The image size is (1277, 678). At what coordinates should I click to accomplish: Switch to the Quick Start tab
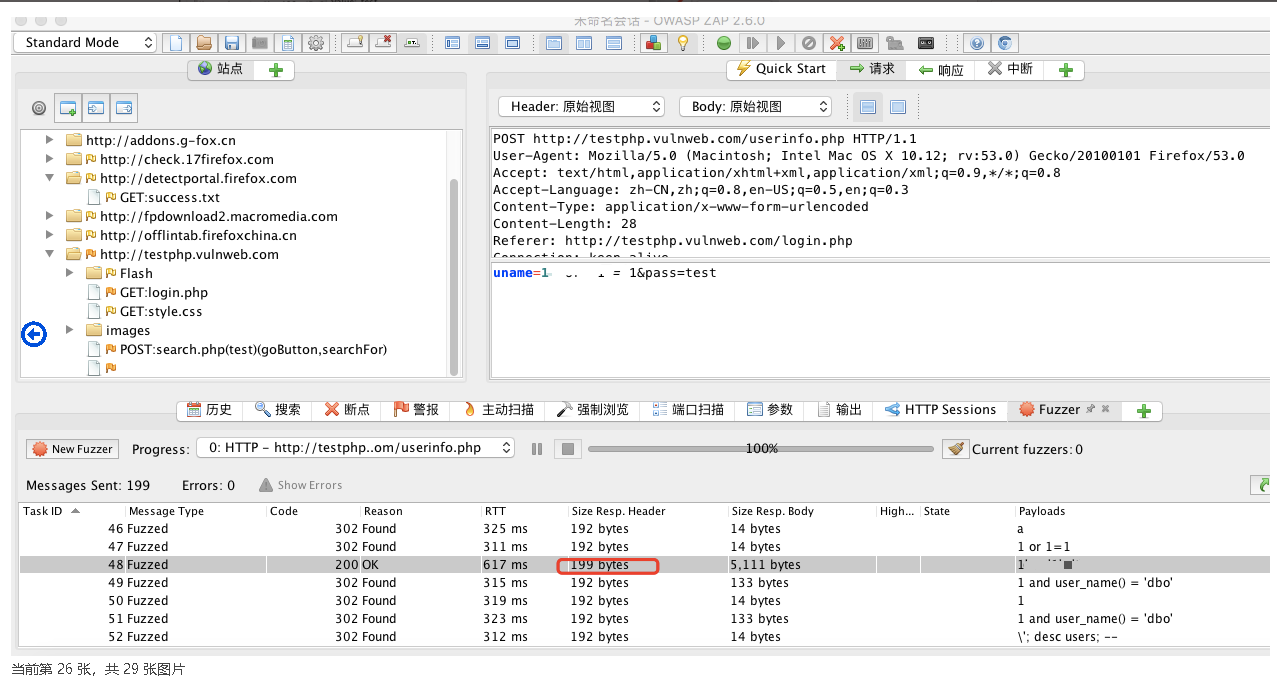[781, 69]
